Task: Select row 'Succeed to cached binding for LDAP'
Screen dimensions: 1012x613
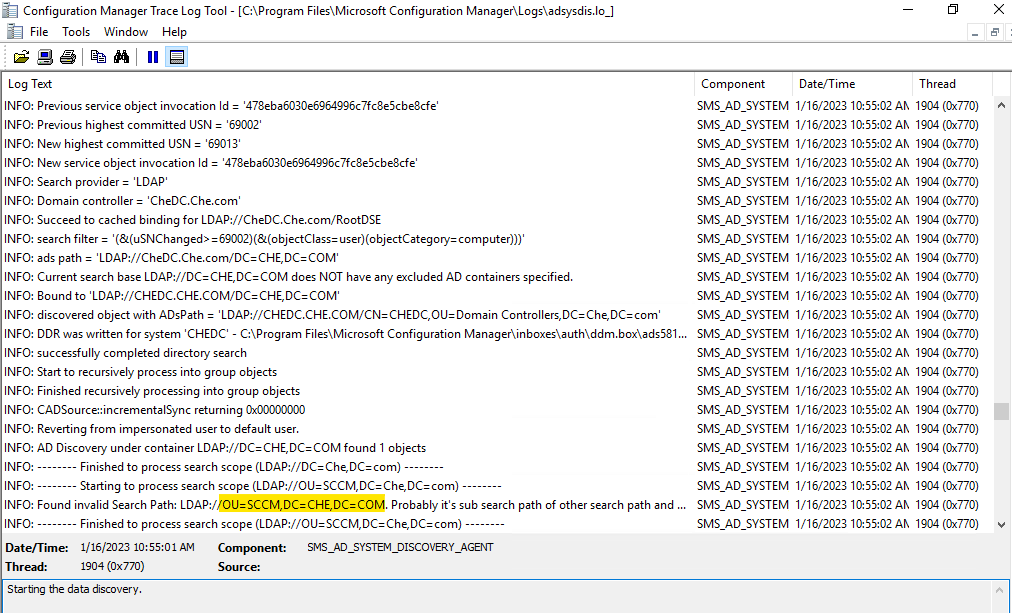Action: (497, 220)
